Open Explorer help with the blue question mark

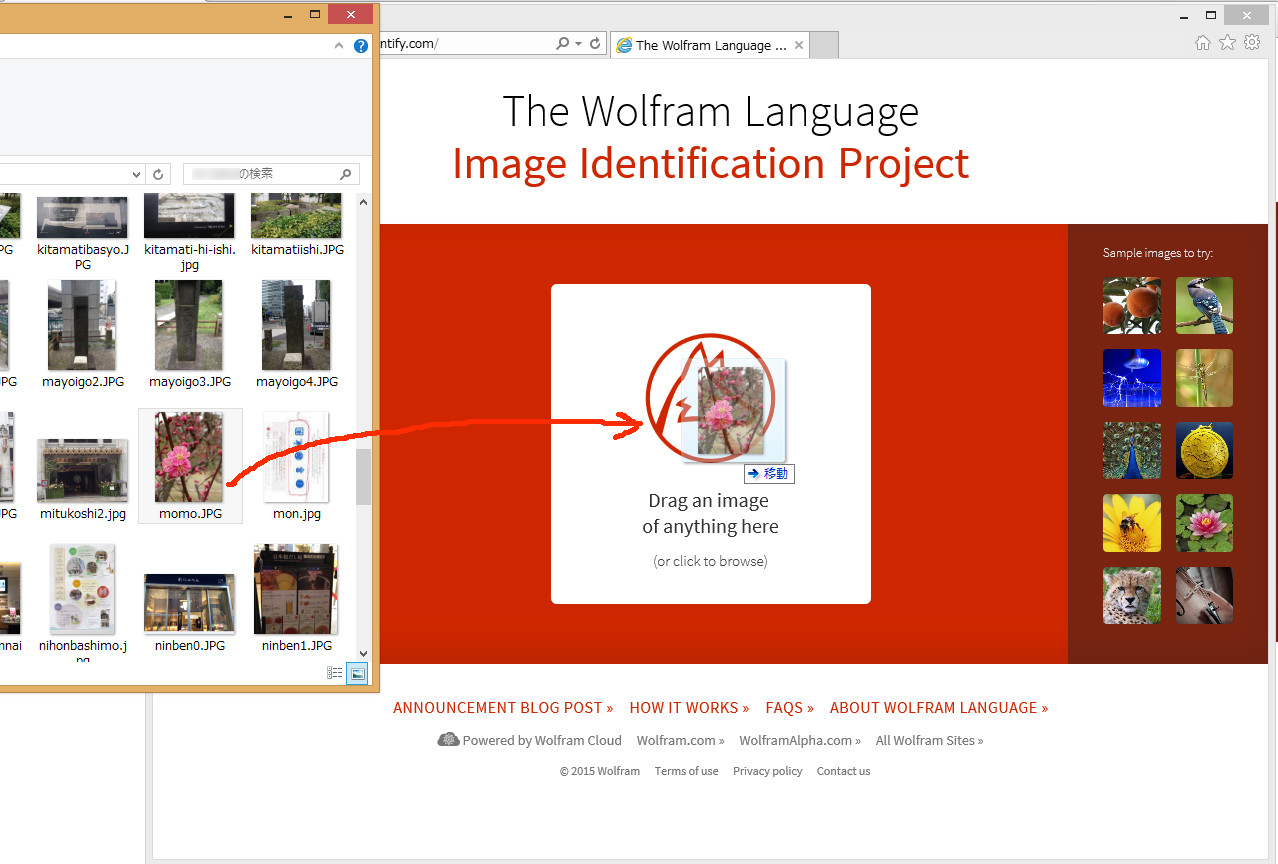click(361, 46)
